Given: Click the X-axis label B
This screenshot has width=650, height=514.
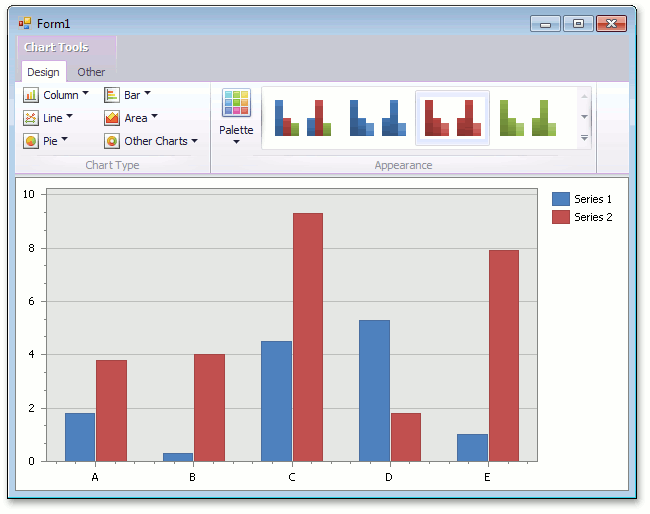Looking at the screenshot, I should 192,477.
